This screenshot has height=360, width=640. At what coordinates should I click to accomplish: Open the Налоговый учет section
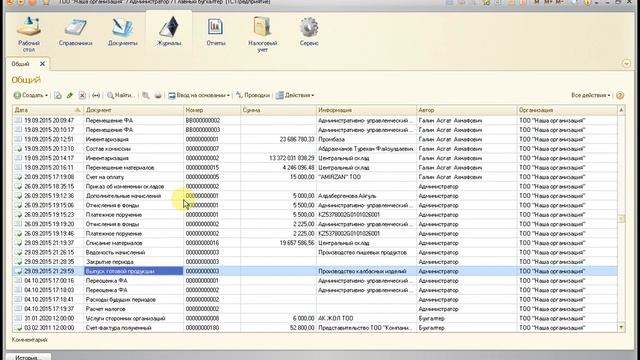262,34
